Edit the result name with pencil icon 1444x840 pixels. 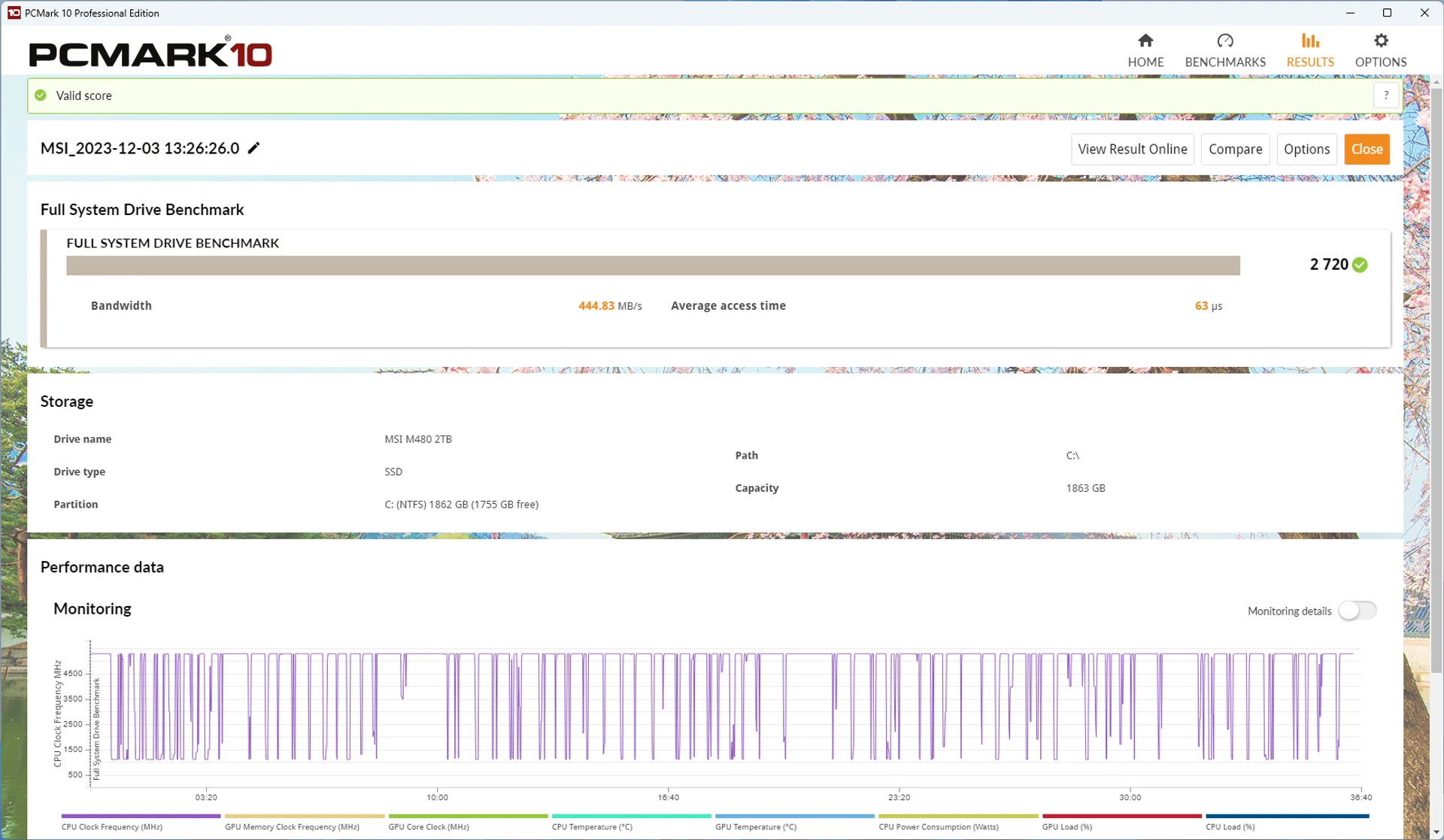pos(254,148)
